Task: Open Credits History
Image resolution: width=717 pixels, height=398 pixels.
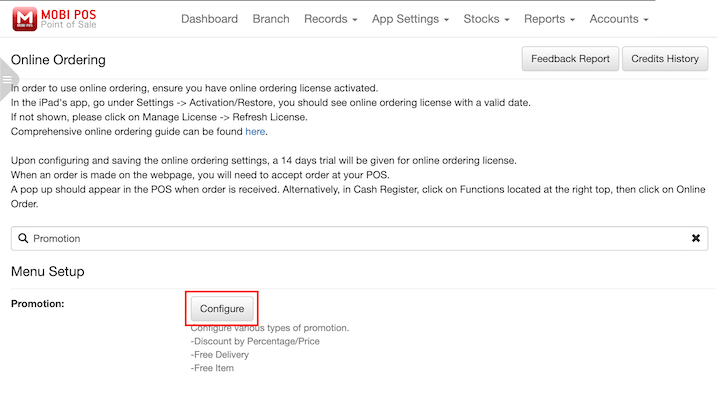Action: tap(665, 59)
